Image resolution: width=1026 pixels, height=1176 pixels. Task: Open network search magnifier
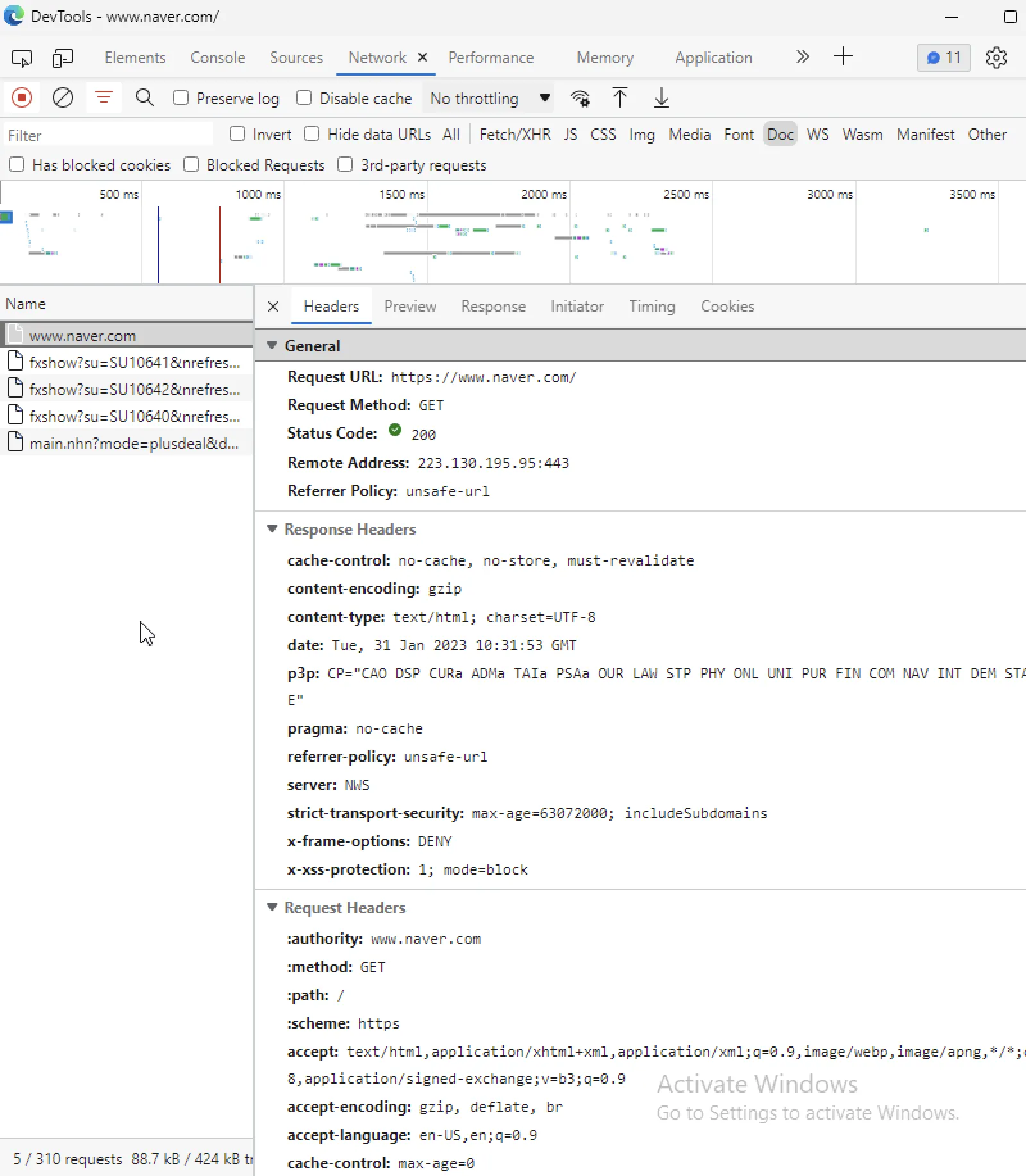pyautogui.click(x=145, y=98)
